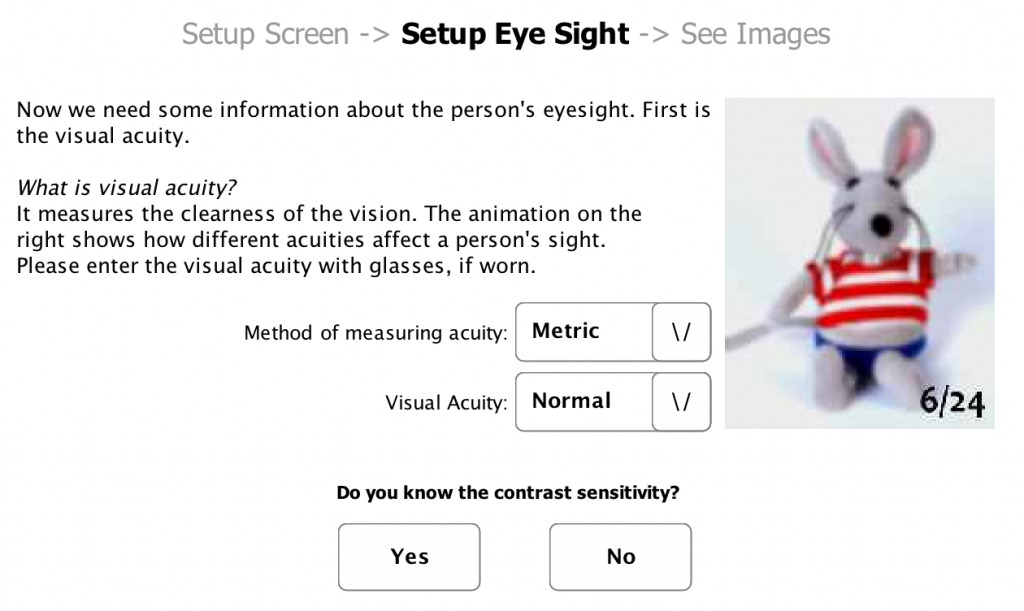Click the 6/24 acuity label on the image
The height and width of the screenshot is (611, 1024).
point(952,401)
